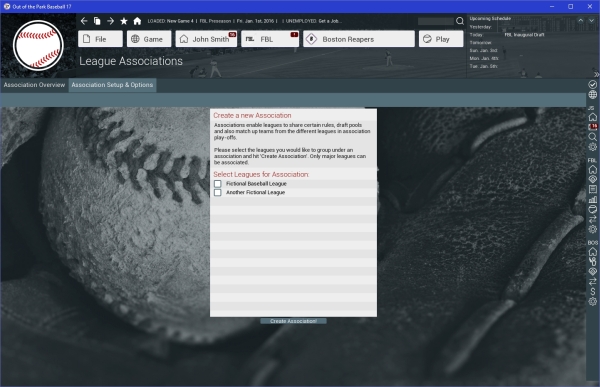Go forward with the right arrow icon
Image resolution: width=600 pixels, height=387 pixels.
pyautogui.click(x=111, y=21)
